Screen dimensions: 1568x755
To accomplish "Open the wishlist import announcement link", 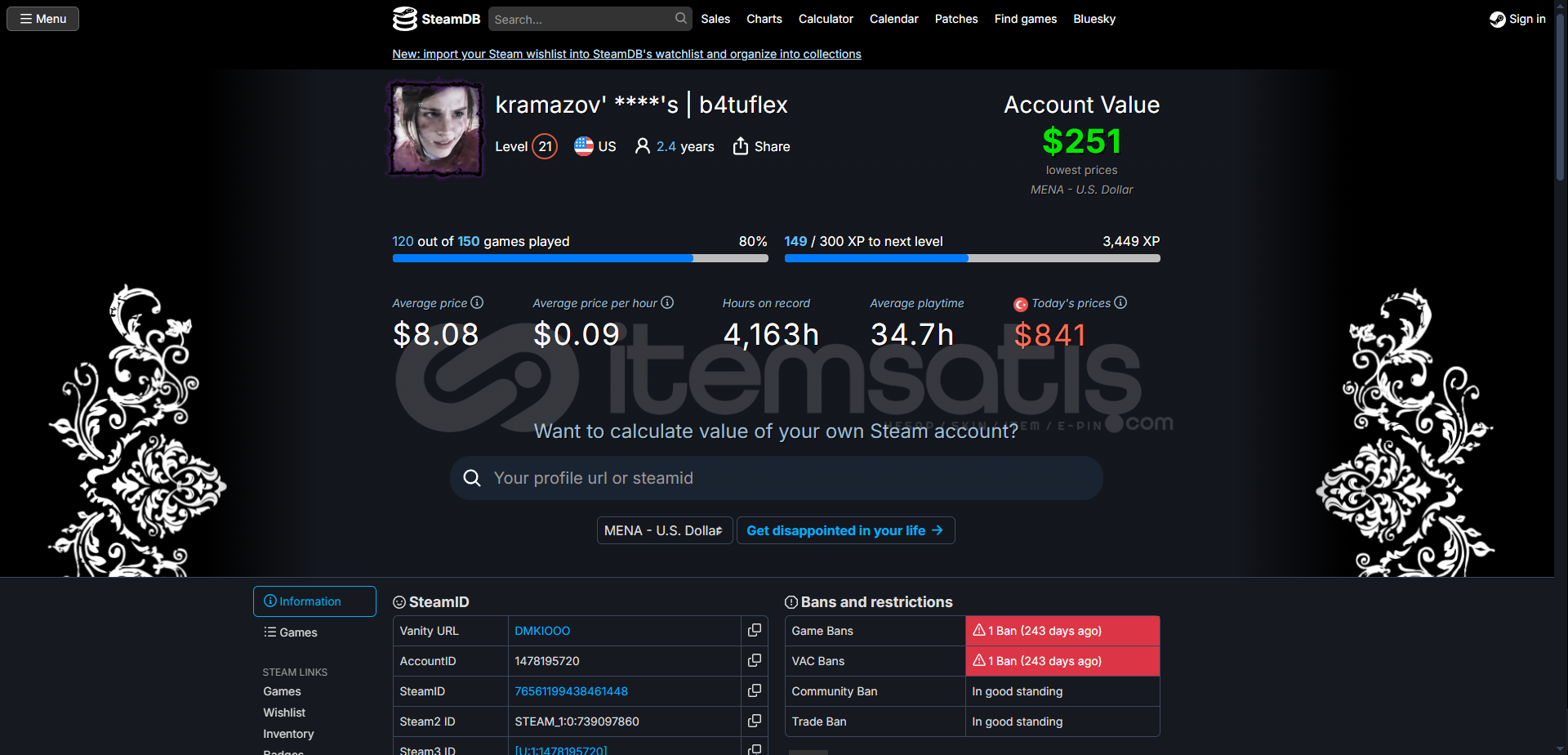I will point(626,54).
